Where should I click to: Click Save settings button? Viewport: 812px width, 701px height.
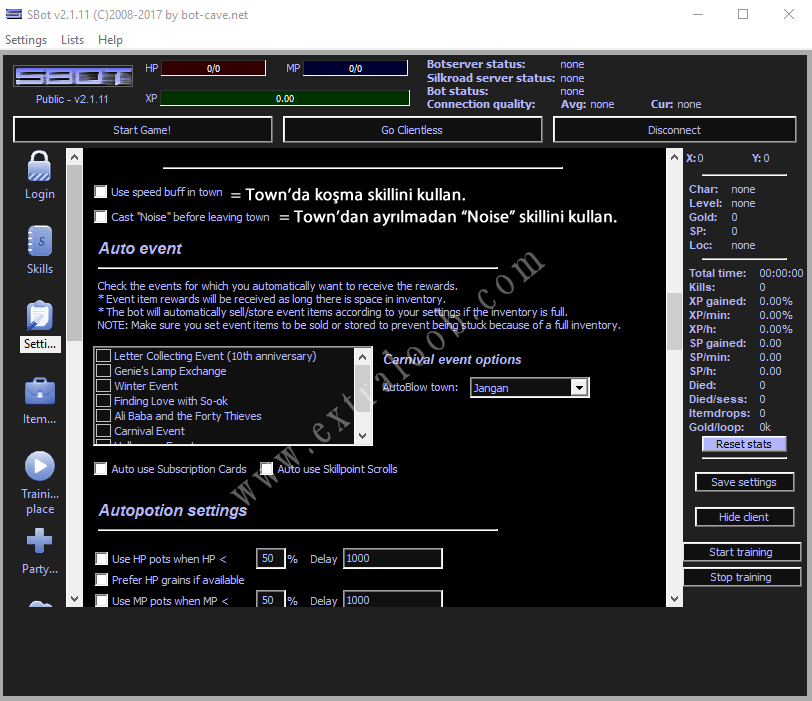point(744,482)
